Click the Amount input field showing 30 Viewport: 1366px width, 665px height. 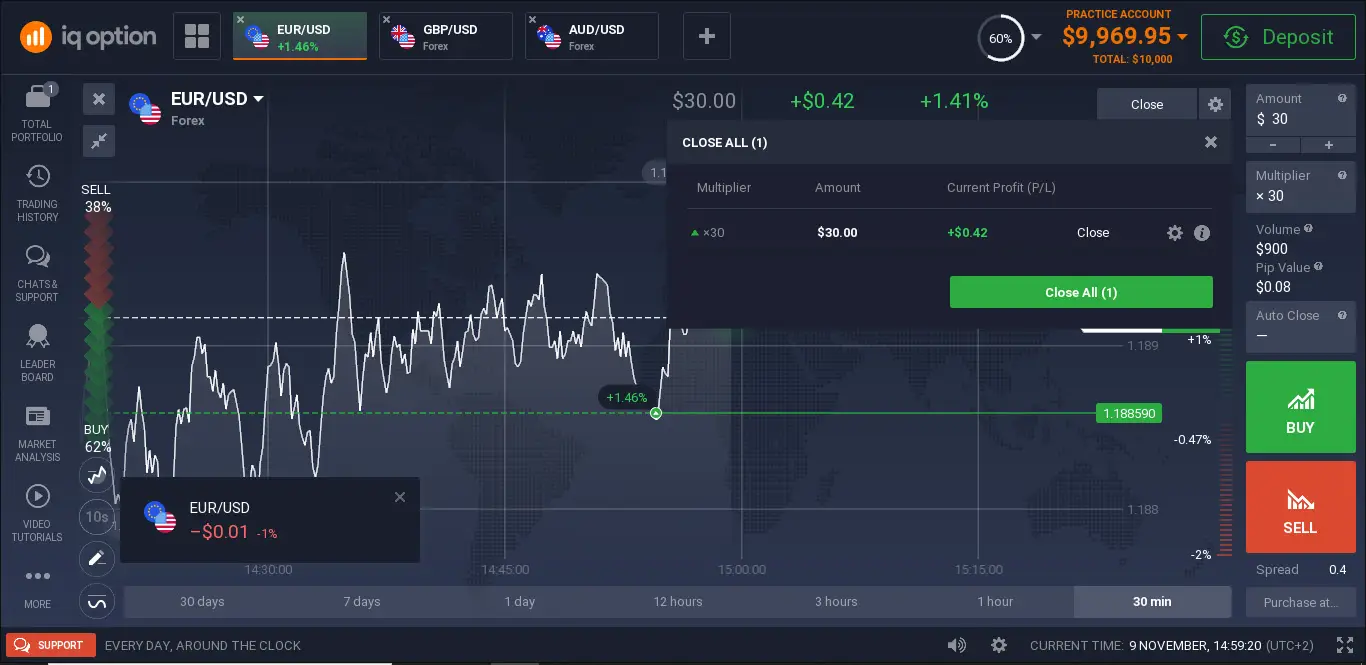click(x=1301, y=119)
